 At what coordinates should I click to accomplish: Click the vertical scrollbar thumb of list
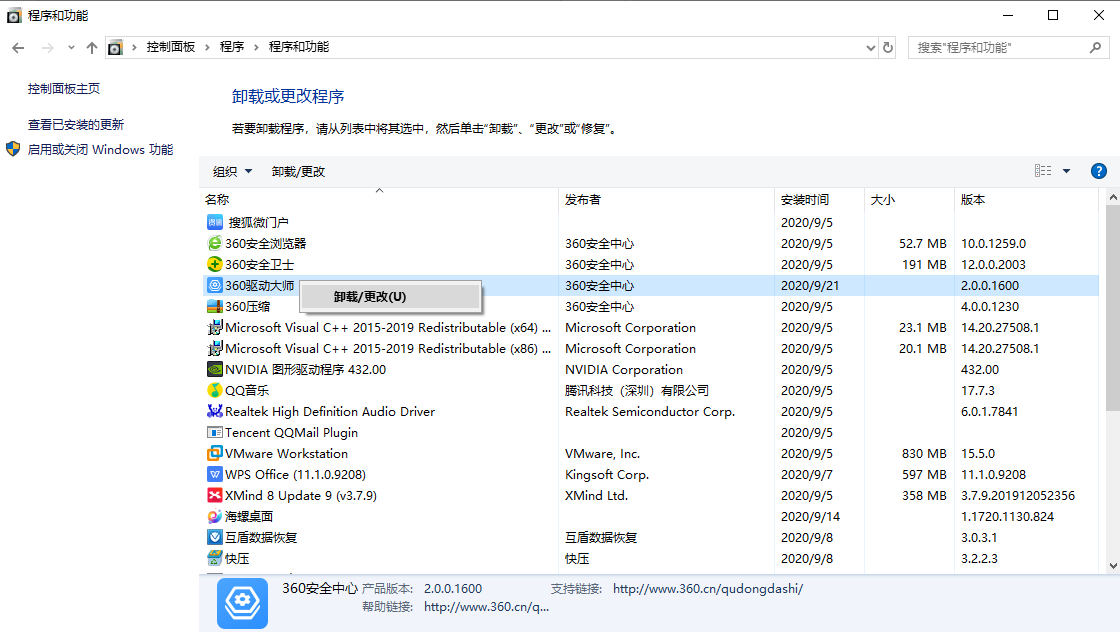click(x=1113, y=308)
